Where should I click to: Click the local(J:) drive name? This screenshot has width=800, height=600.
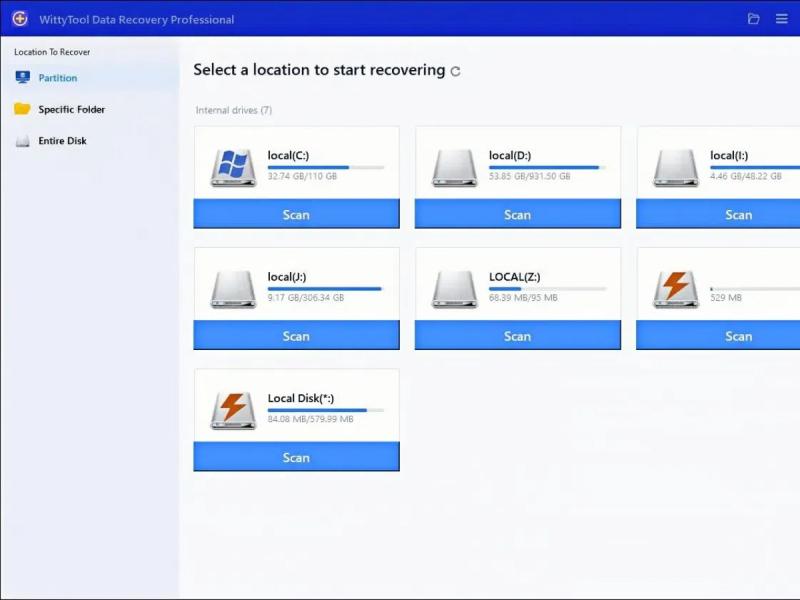pyautogui.click(x=287, y=277)
